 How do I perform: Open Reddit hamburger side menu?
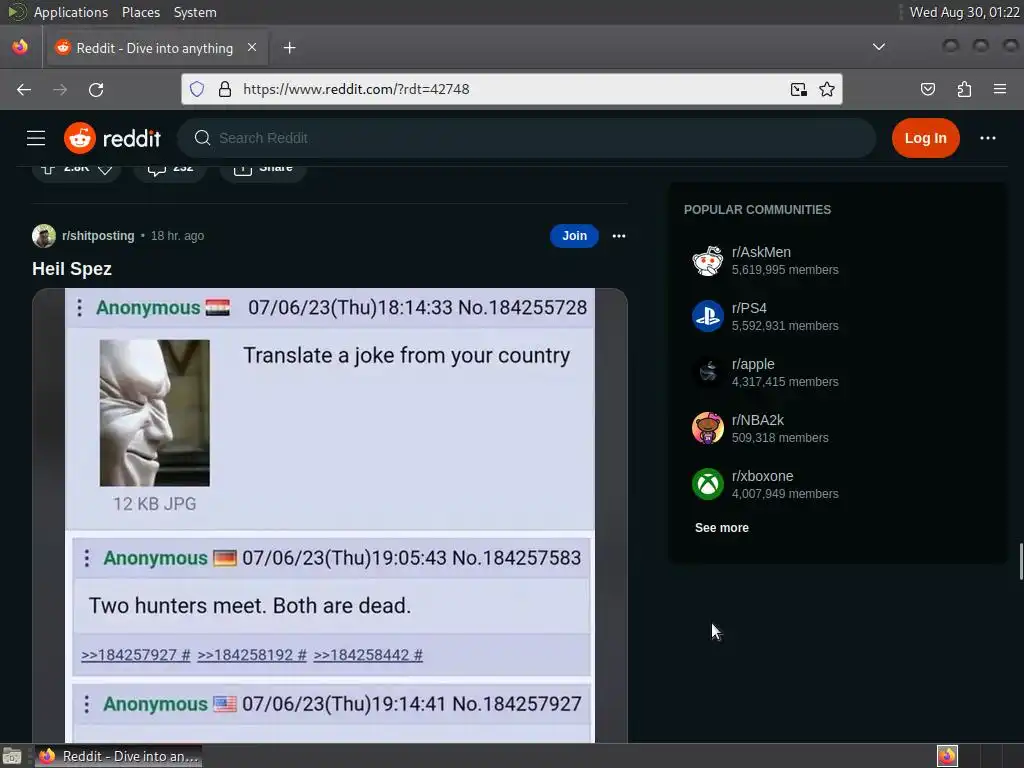36,138
